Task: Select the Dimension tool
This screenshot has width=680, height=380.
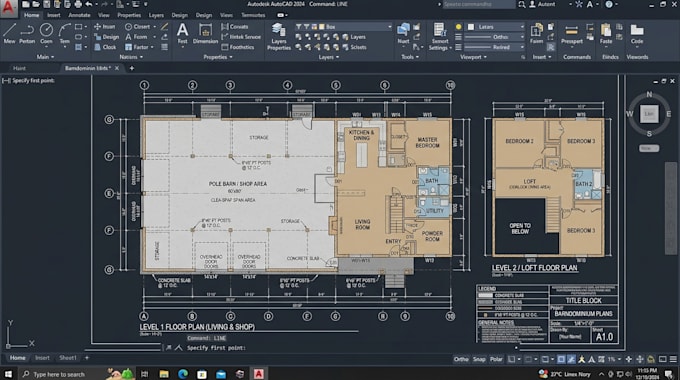Action: coord(205,33)
